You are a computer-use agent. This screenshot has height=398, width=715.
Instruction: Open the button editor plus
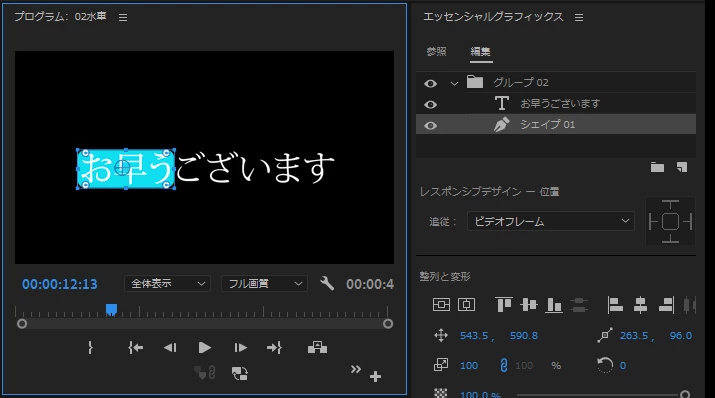tap(375, 377)
